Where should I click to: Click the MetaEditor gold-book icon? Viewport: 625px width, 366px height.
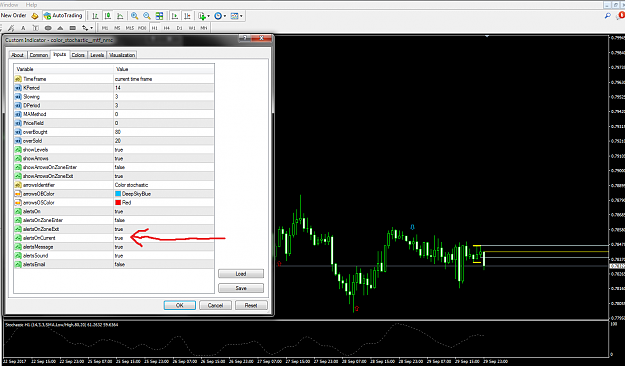coord(35,16)
